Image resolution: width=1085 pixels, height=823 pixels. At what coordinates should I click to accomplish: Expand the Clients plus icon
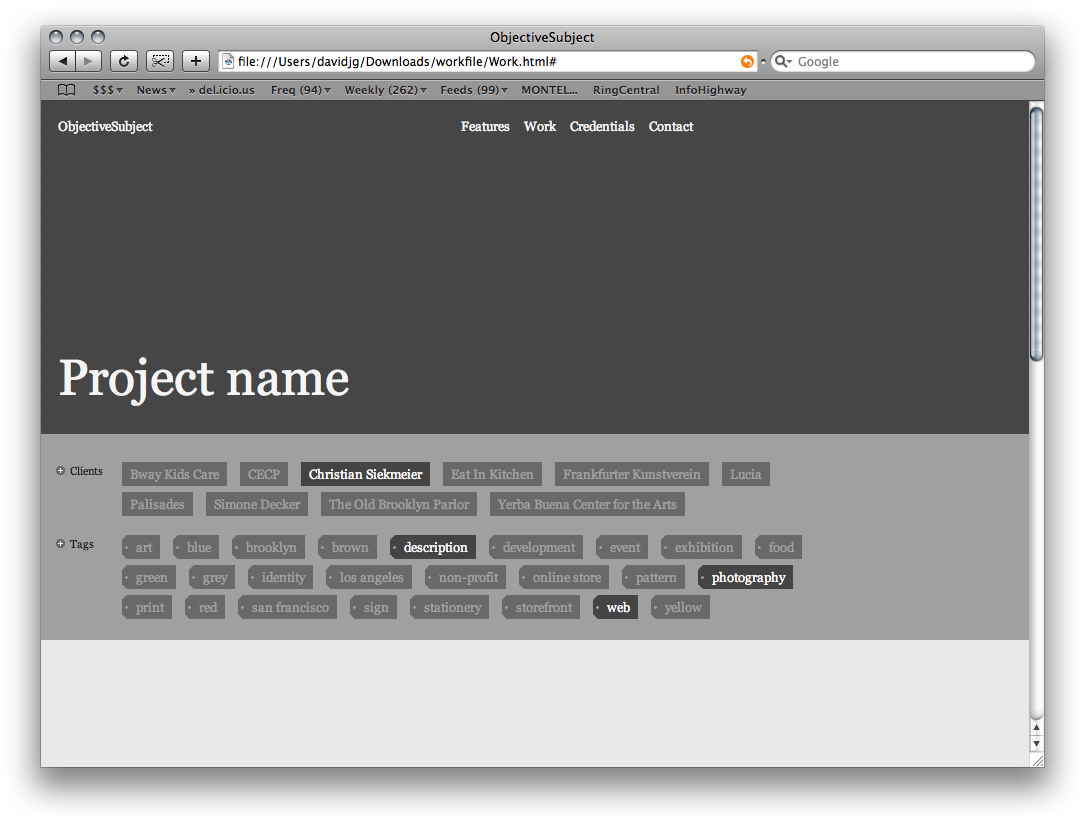click(x=60, y=471)
